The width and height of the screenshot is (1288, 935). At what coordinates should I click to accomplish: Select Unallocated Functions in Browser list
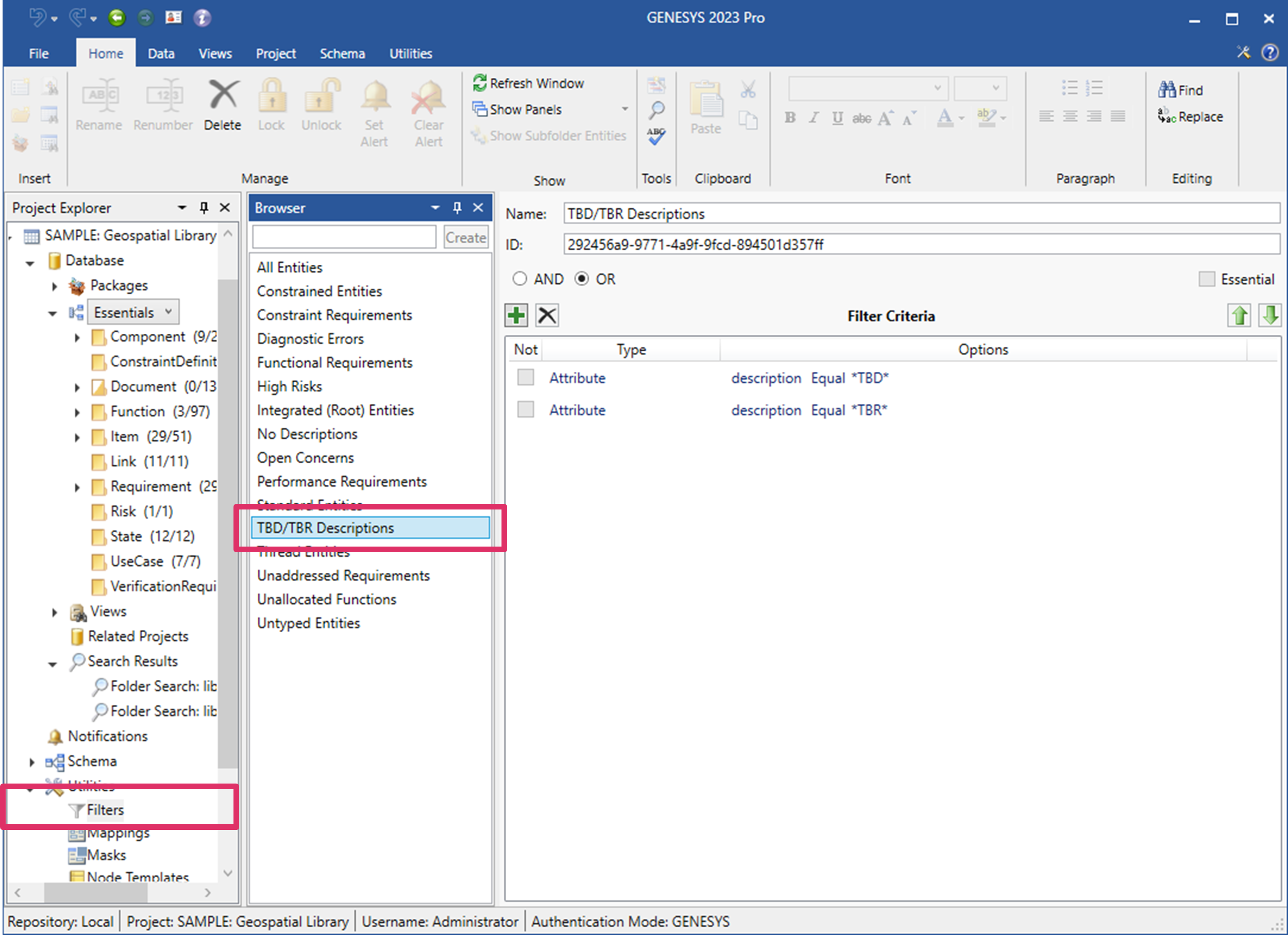point(327,599)
